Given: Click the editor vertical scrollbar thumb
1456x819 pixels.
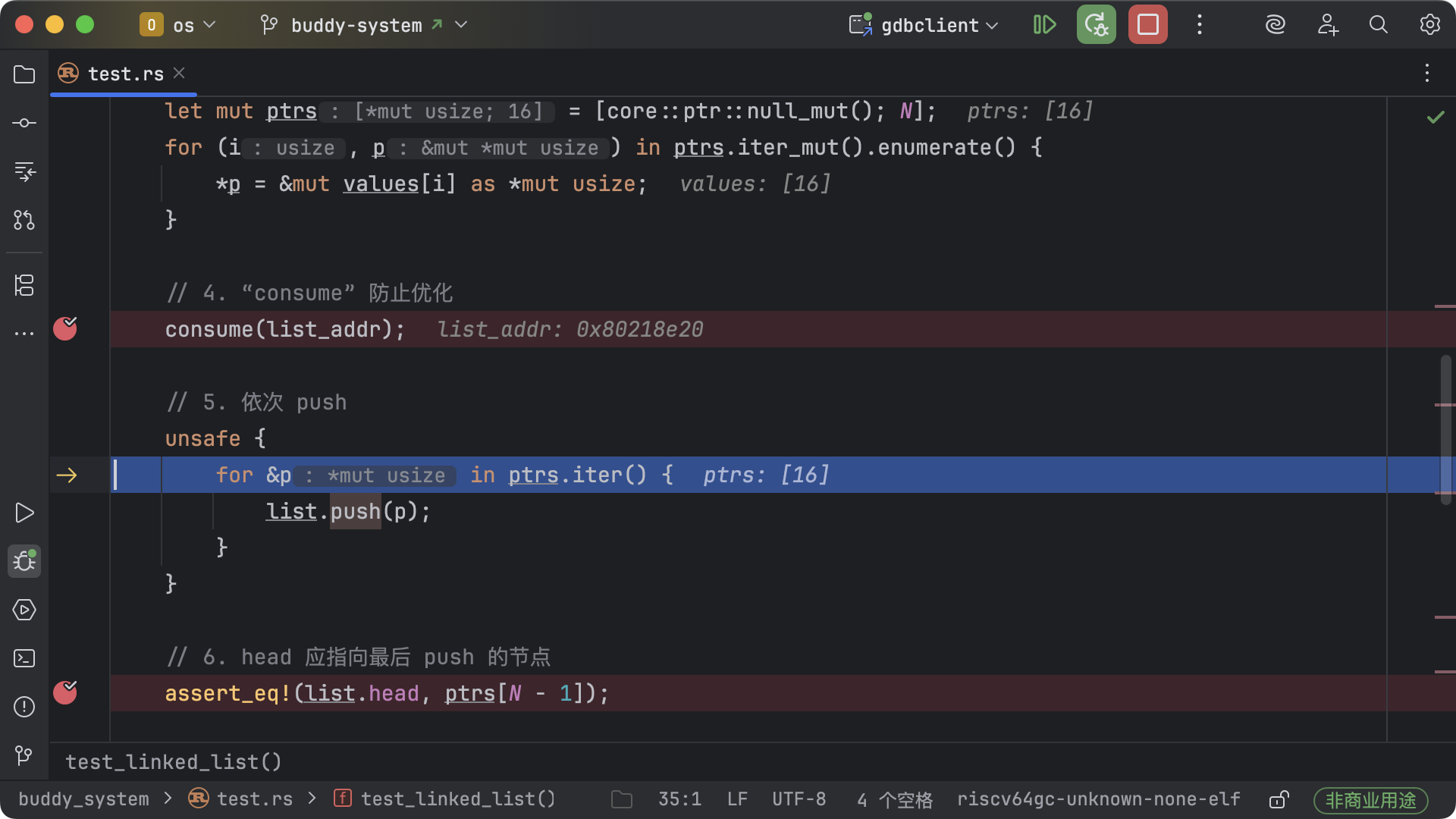Looking at the screenshot, I should click(x=1445, y=428).
